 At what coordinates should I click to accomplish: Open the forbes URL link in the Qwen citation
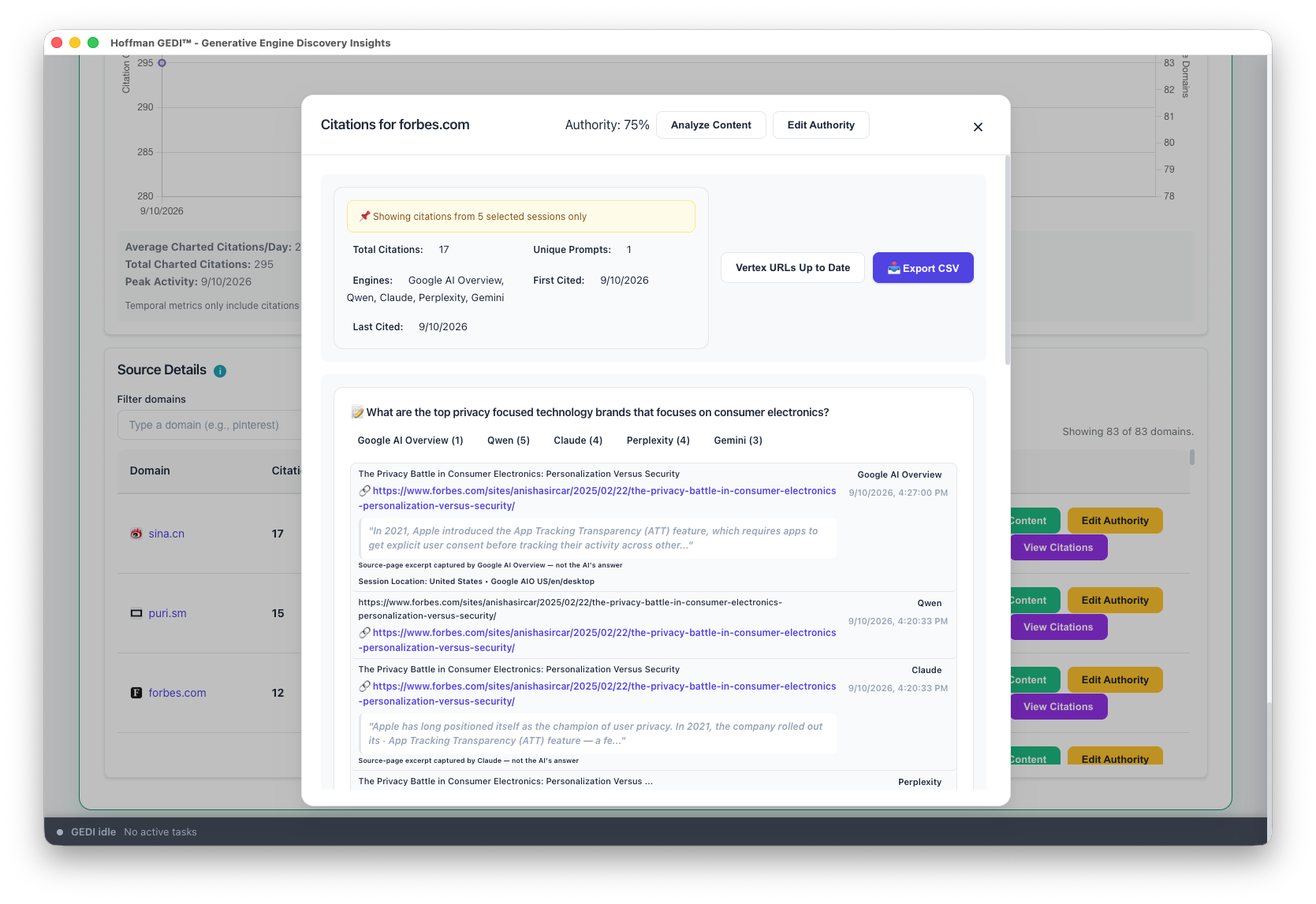[x=597, y=640]
